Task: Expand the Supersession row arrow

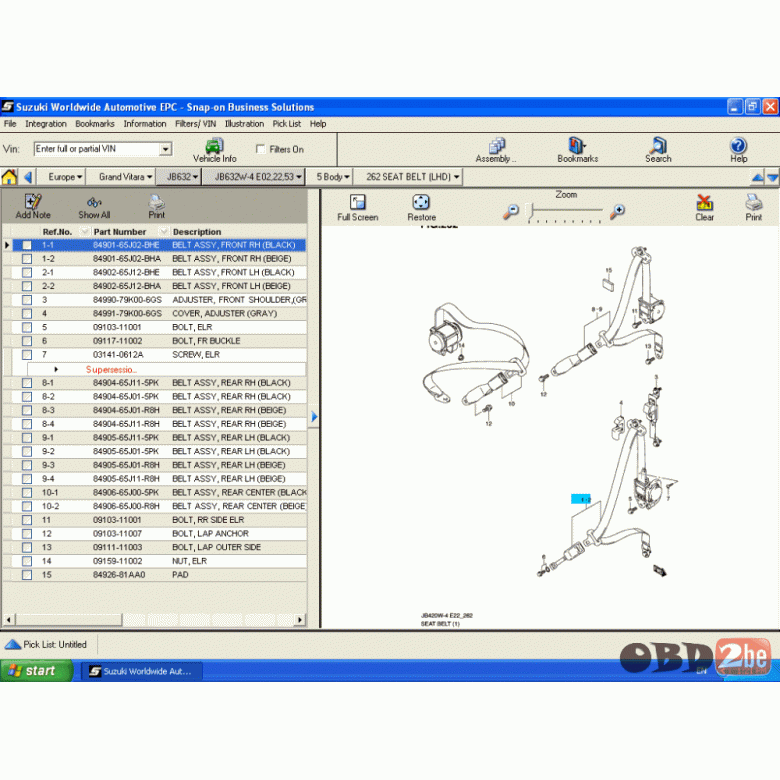Action: tap(56, 369)
